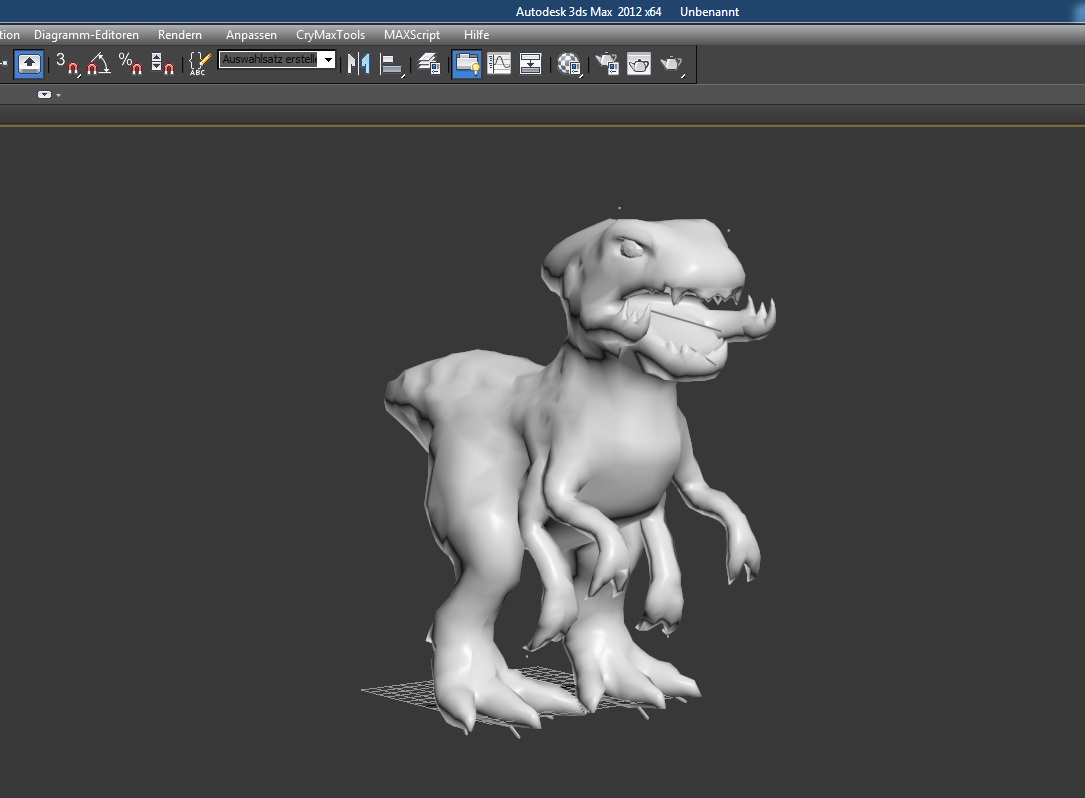Open the Layer Manager icon
1085x798 pixels.
pyautogui.click(x=429, y=64)
